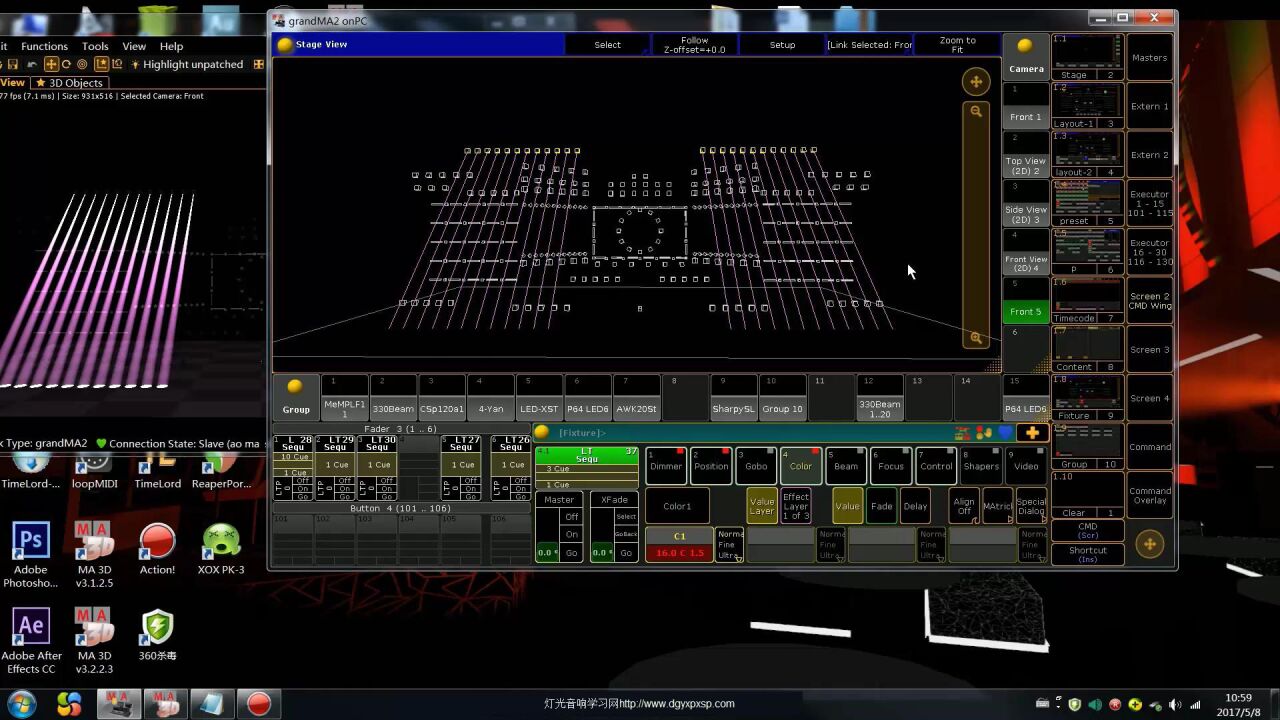This screenshot has width=1280, height=720.
Task: Click the target circle icon in MA 3D toolbar
Action: point(83,64)
